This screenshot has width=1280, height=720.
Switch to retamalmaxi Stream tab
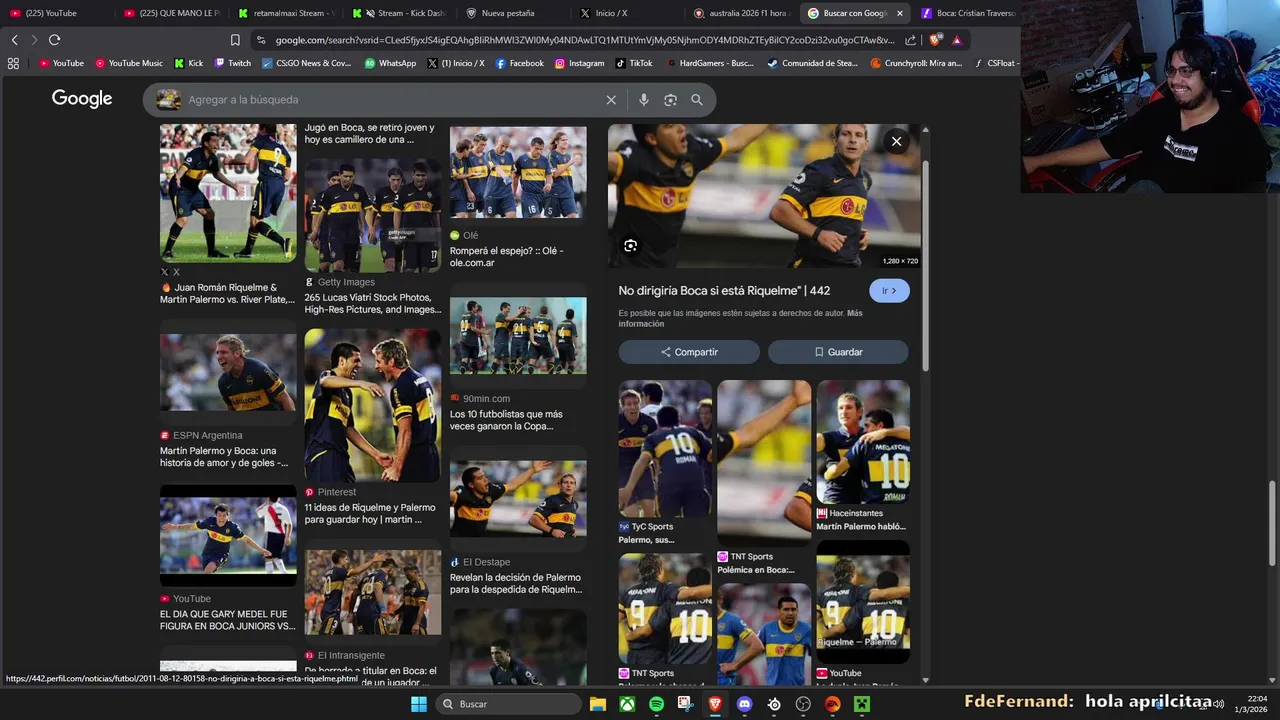[x=285, y=13]
